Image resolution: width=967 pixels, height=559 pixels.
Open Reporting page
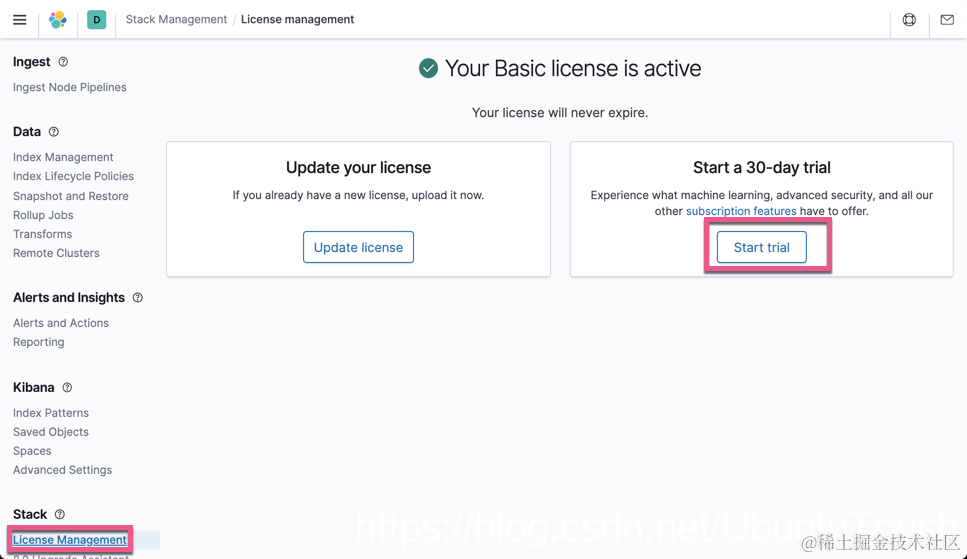38,342
